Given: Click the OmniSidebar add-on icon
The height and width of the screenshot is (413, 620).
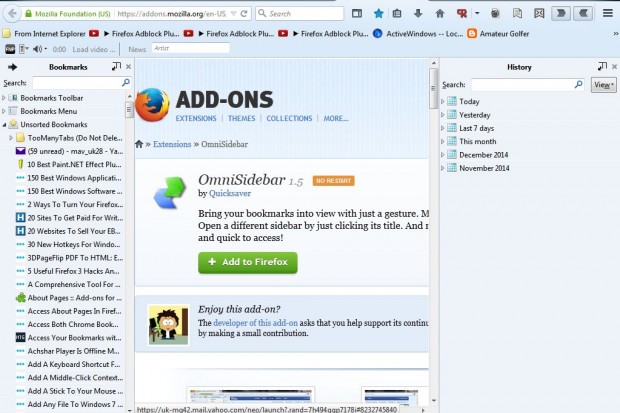Looking at the screenshot, I should pyautogui.click(x=170, y=193).
